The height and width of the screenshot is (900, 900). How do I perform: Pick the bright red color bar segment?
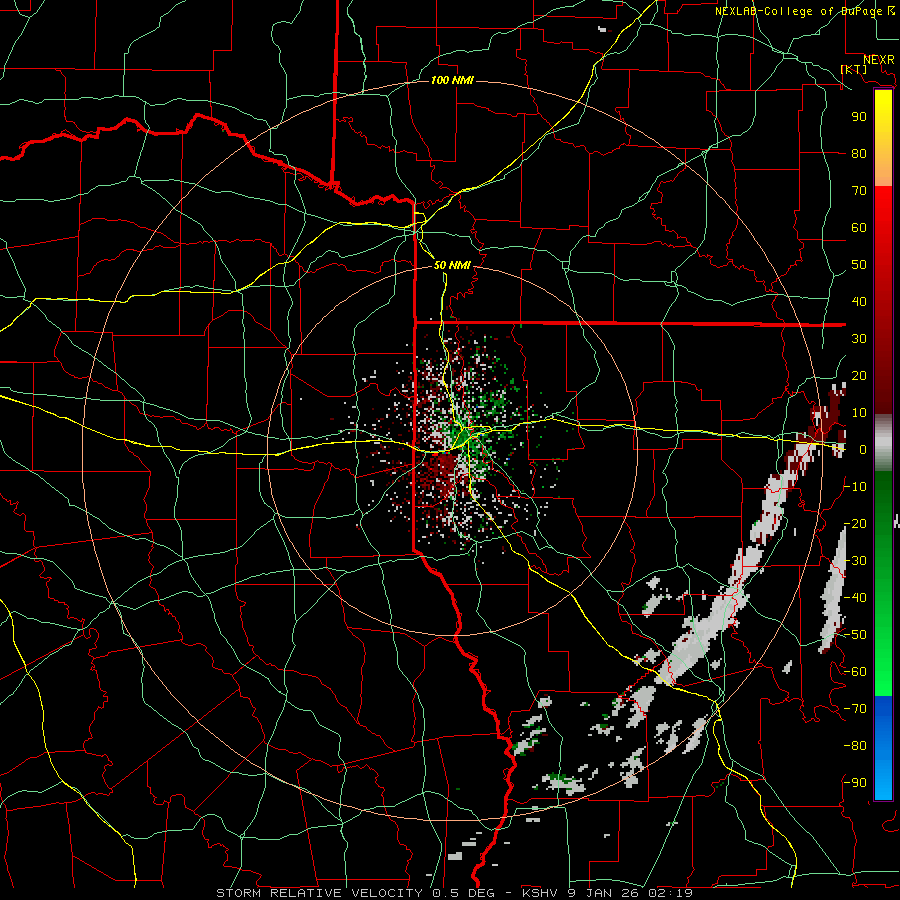pyautogui.click(x=883, y=212)
